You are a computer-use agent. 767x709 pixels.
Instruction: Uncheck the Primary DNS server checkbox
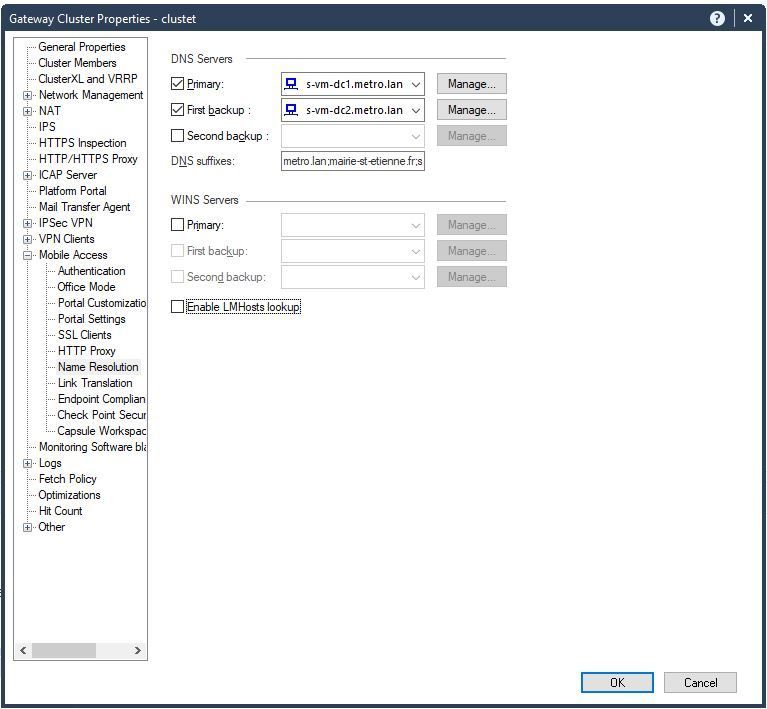point(178,84)
